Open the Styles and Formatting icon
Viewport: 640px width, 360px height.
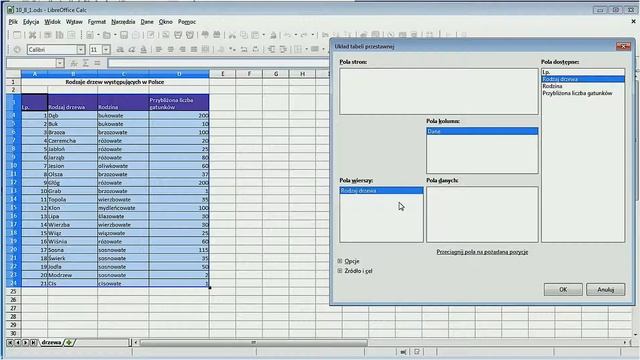tap(17, 50)
